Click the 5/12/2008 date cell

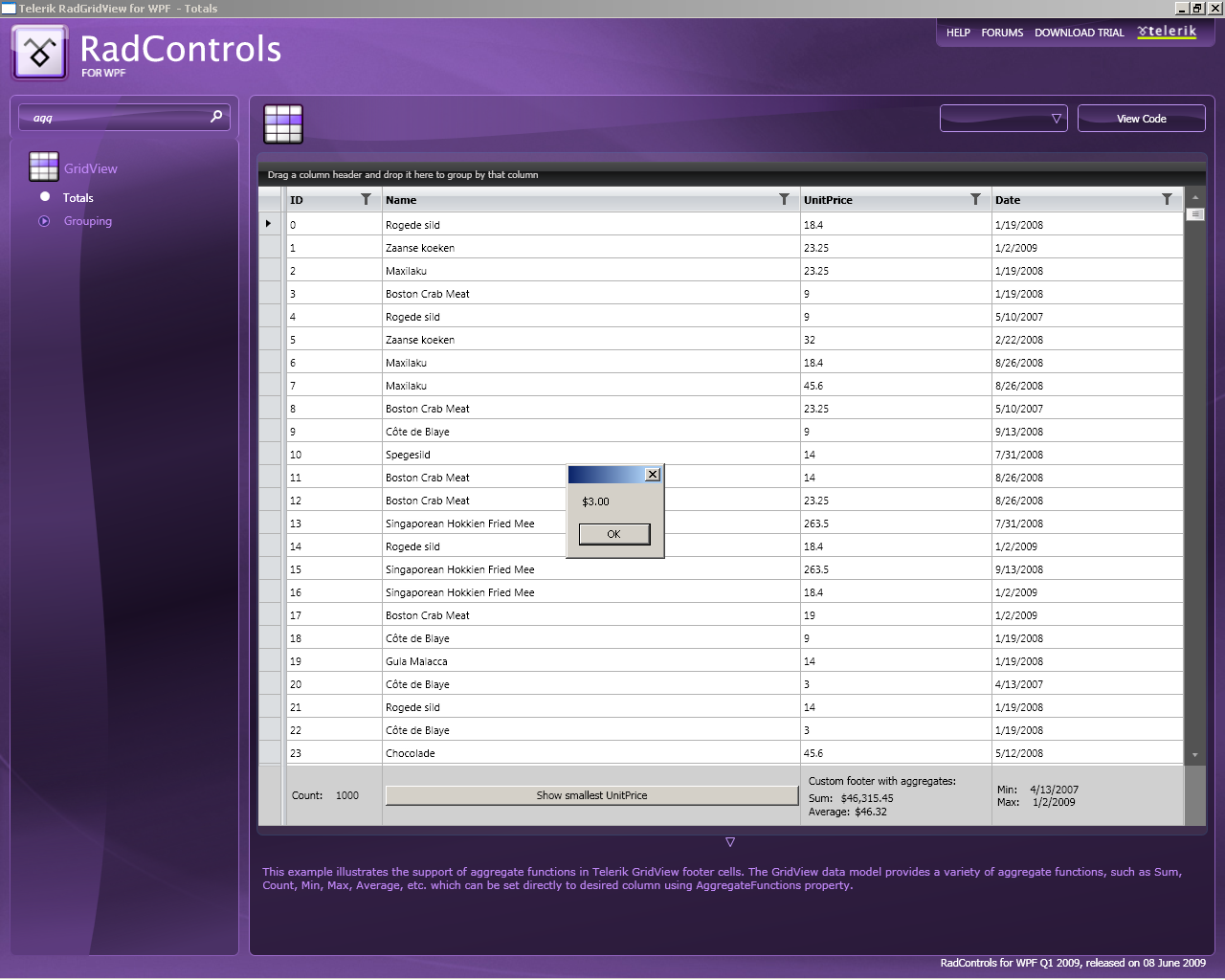coord(1087,753)
